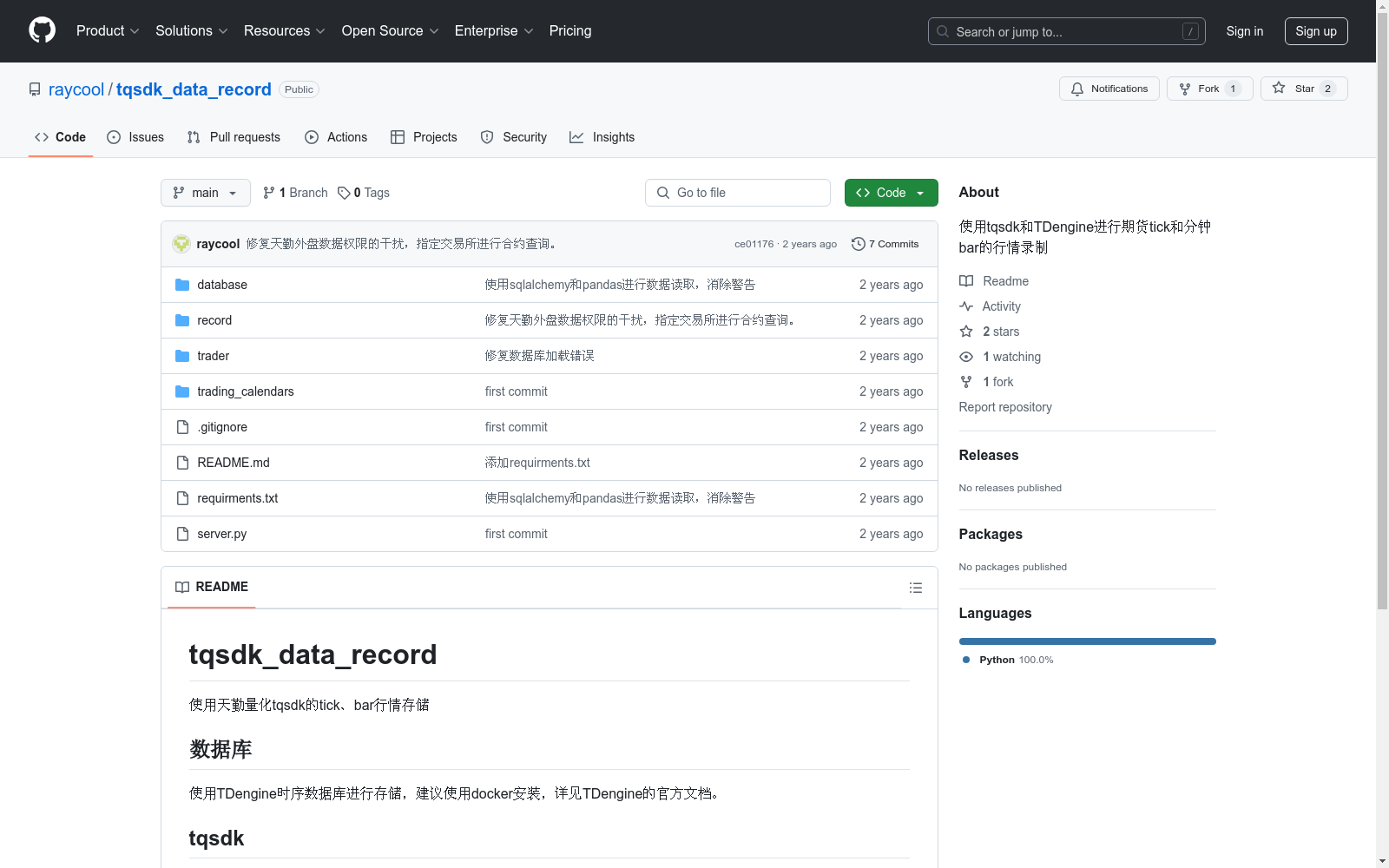Focus the Go to file input
1389x868 pixels.
(x=738, y=193)
